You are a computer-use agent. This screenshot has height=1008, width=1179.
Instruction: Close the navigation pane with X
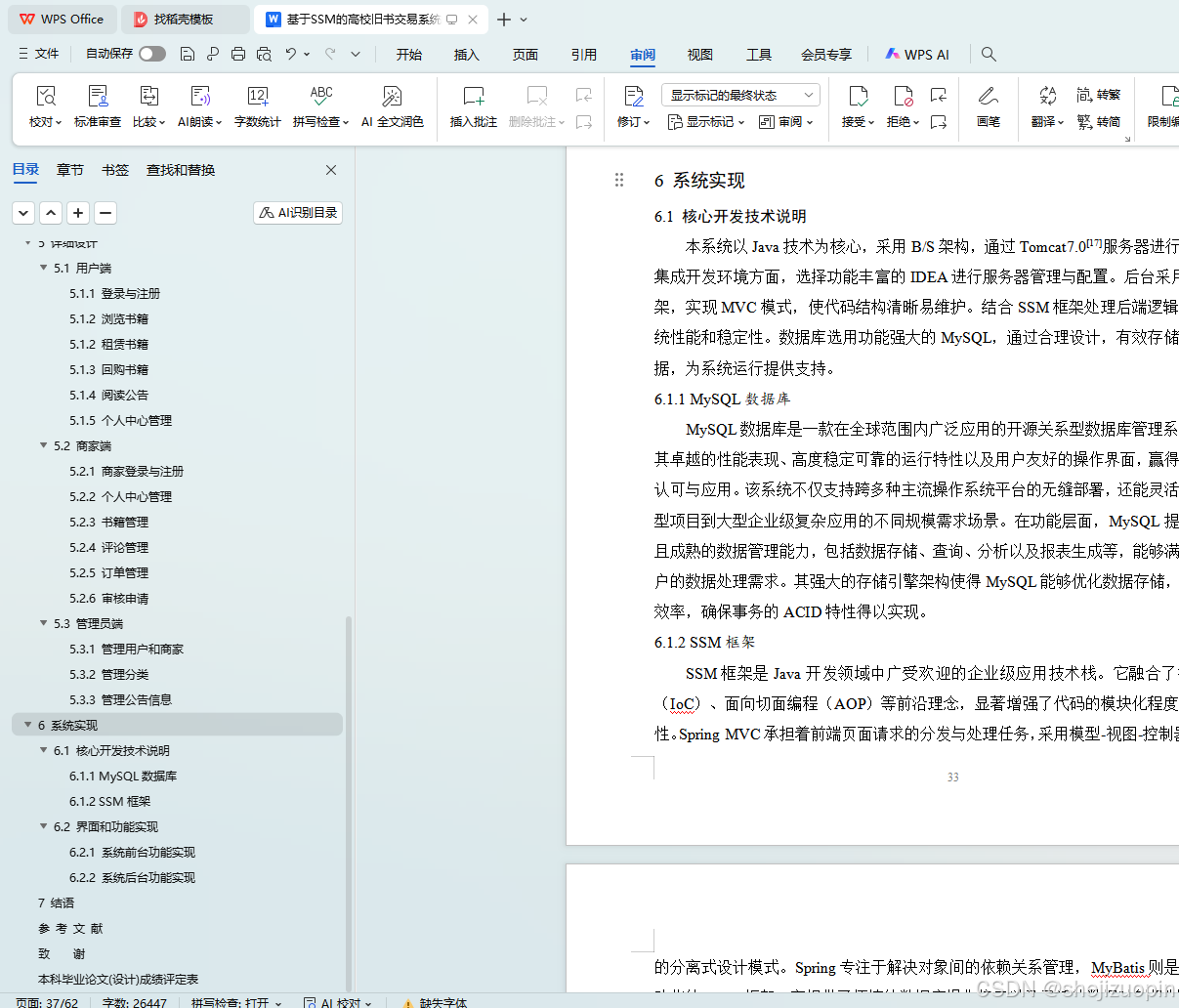pos(331,170)
